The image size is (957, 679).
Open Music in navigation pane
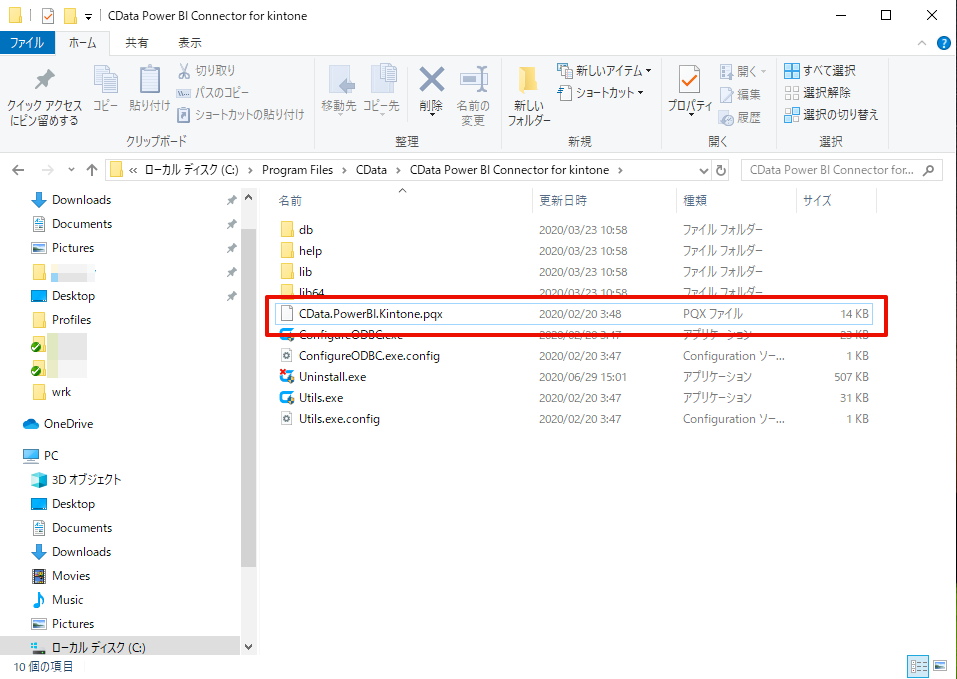pos(67,600)
